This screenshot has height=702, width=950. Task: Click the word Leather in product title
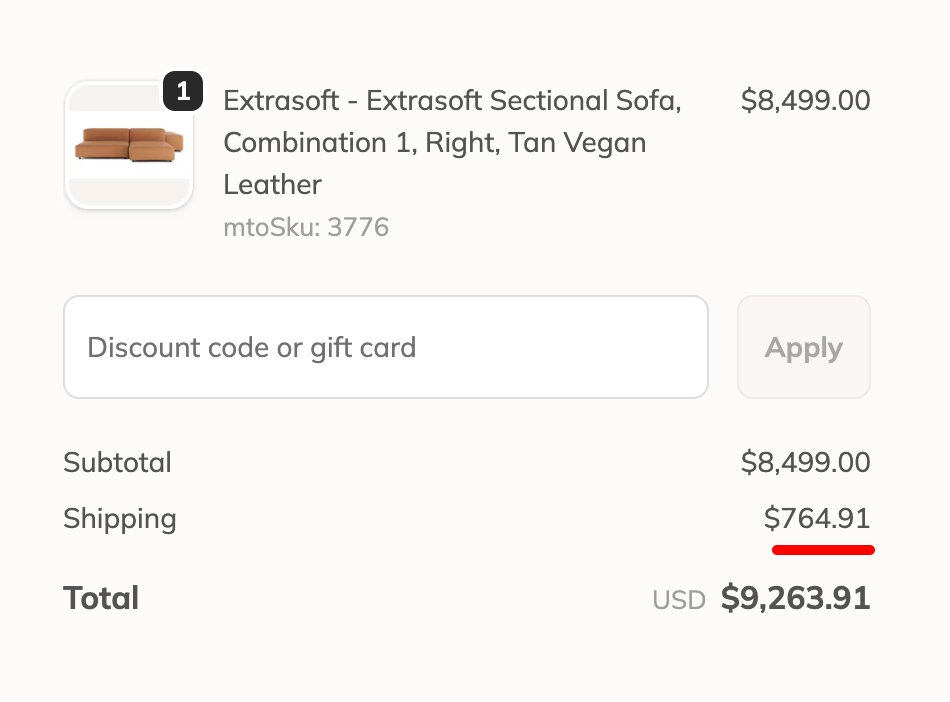pos(272,185)
